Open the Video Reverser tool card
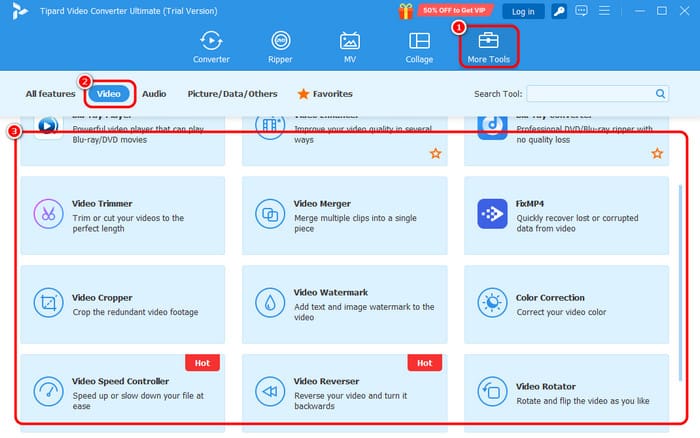Screen dimensions: 700x438 (345, 393)
